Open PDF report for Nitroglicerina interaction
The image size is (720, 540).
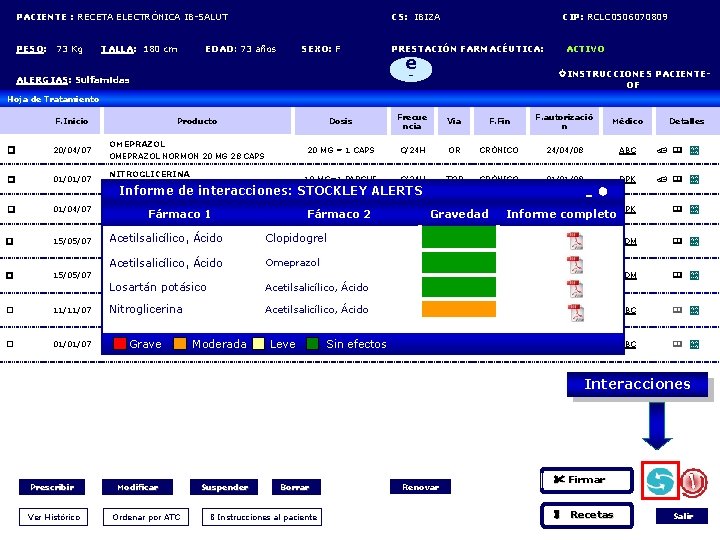click(x=575, y=312)
